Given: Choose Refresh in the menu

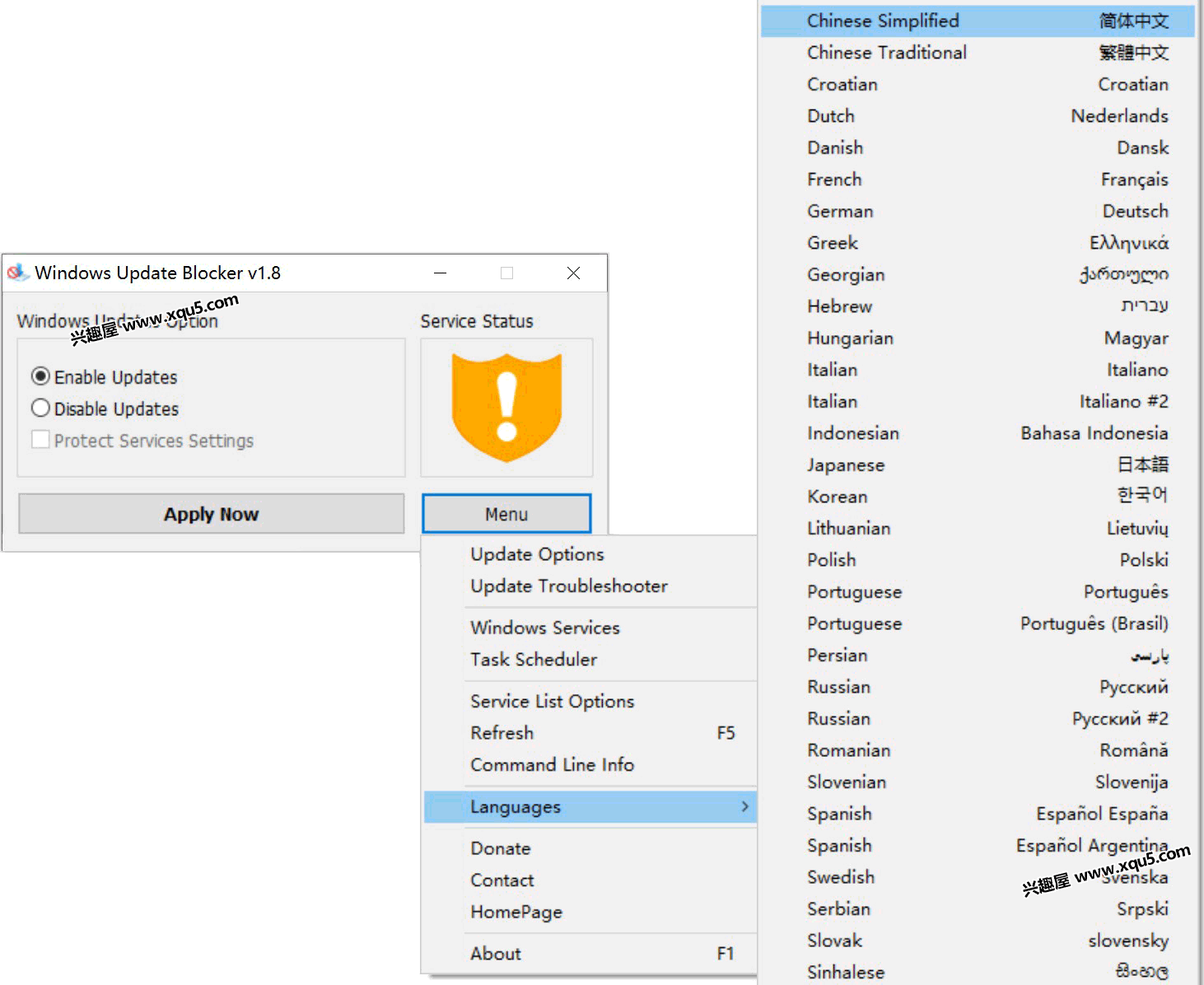Looking at the screenshot, I should coord(590,733).
